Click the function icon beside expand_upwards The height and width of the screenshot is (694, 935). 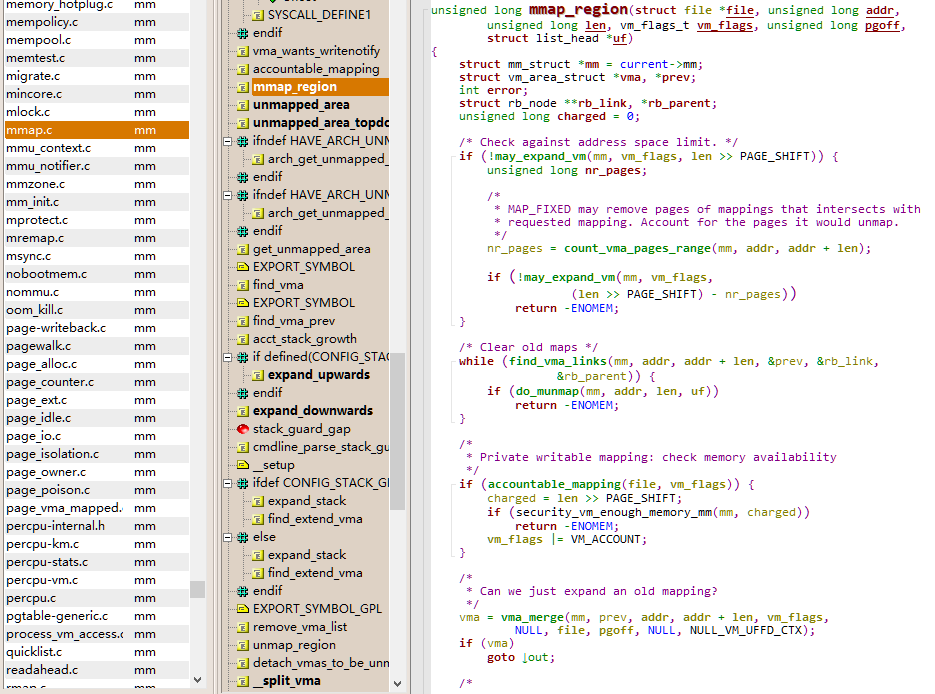(x=258, y=375)
